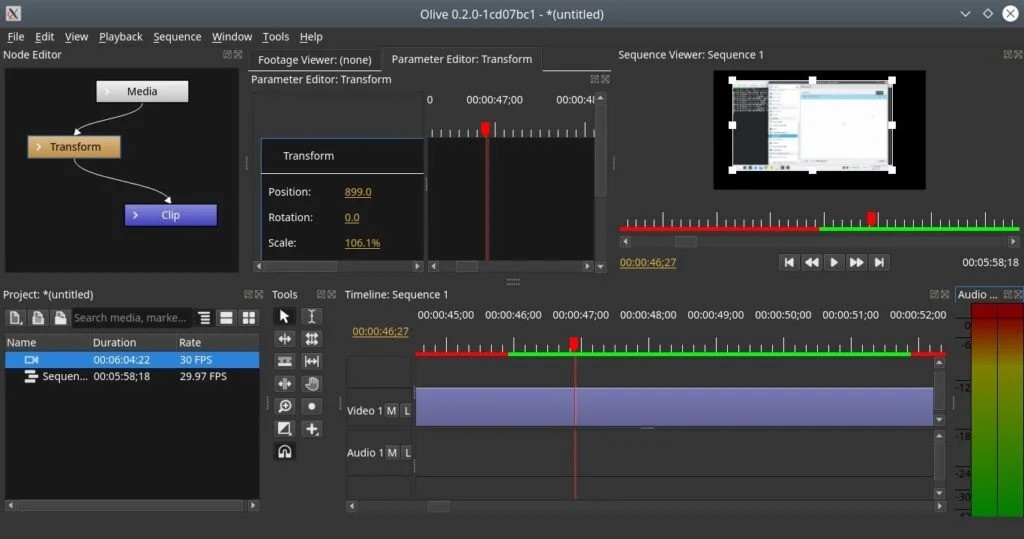Select the Pointer tool in Tools panel
Viewport: 1024px width, 539px height.
click(x=285, y=316)
